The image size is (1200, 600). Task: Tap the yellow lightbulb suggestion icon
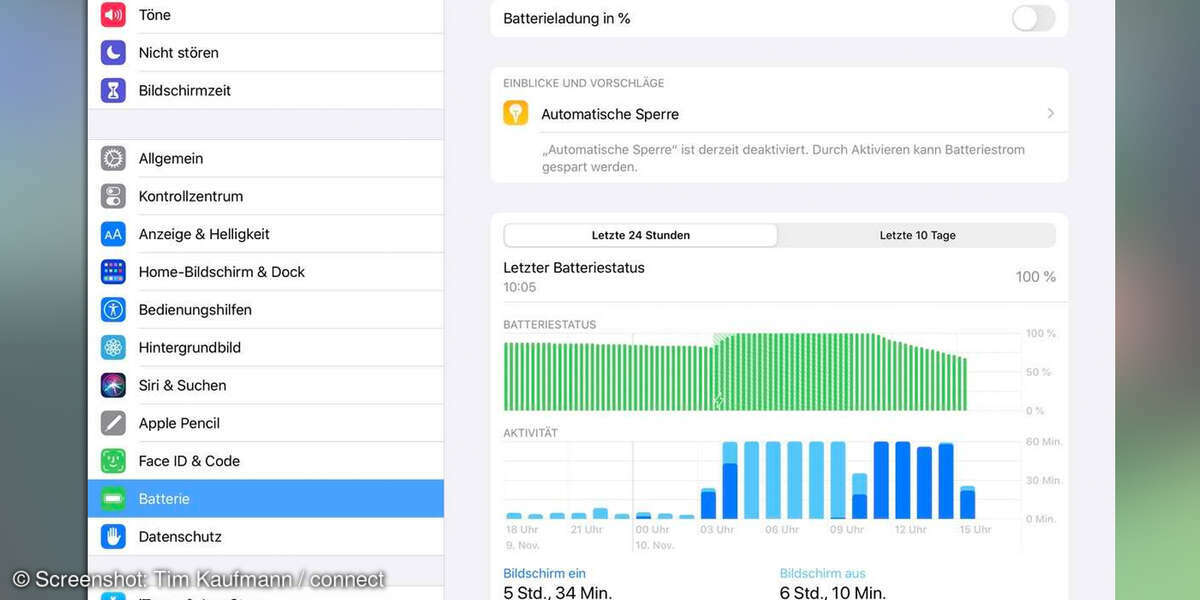[x=515, y=113]
